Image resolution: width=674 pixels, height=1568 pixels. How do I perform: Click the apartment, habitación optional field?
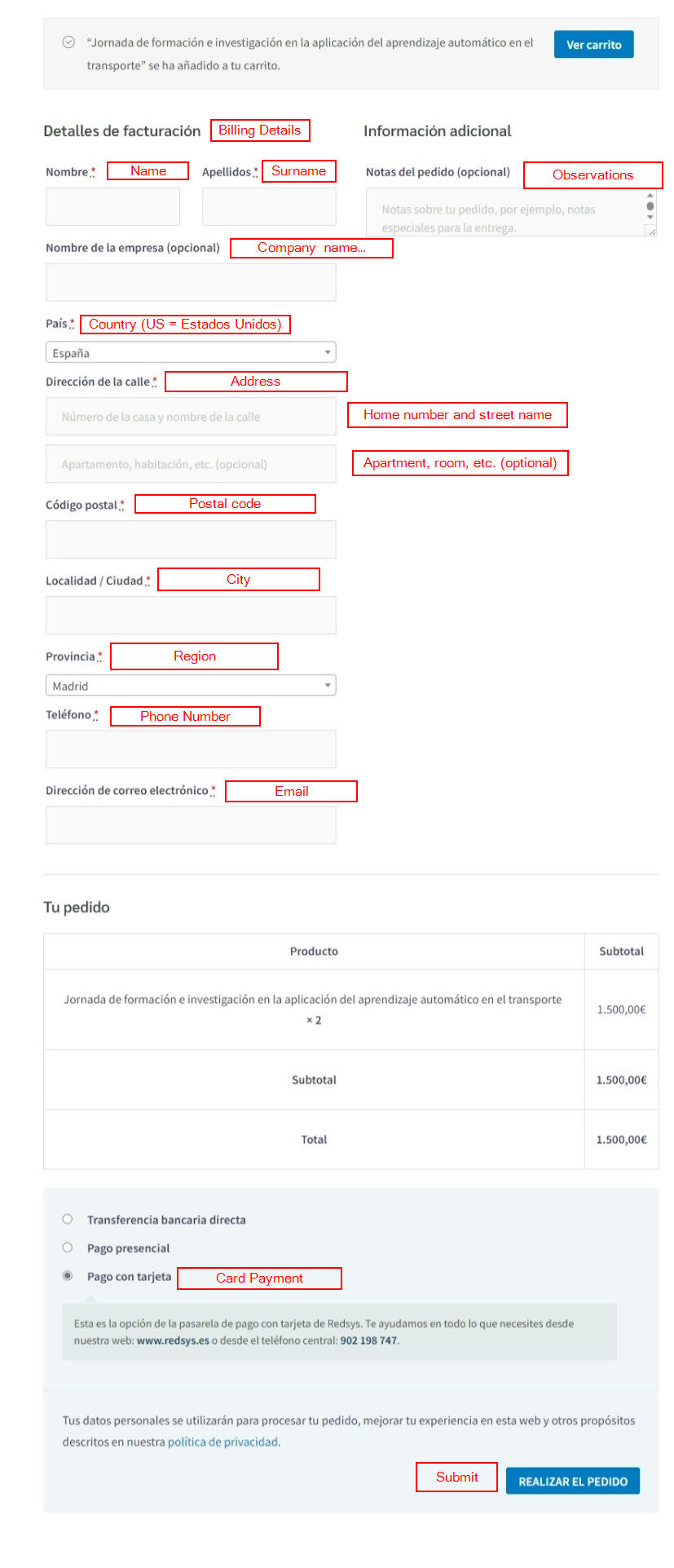(191, 464)
